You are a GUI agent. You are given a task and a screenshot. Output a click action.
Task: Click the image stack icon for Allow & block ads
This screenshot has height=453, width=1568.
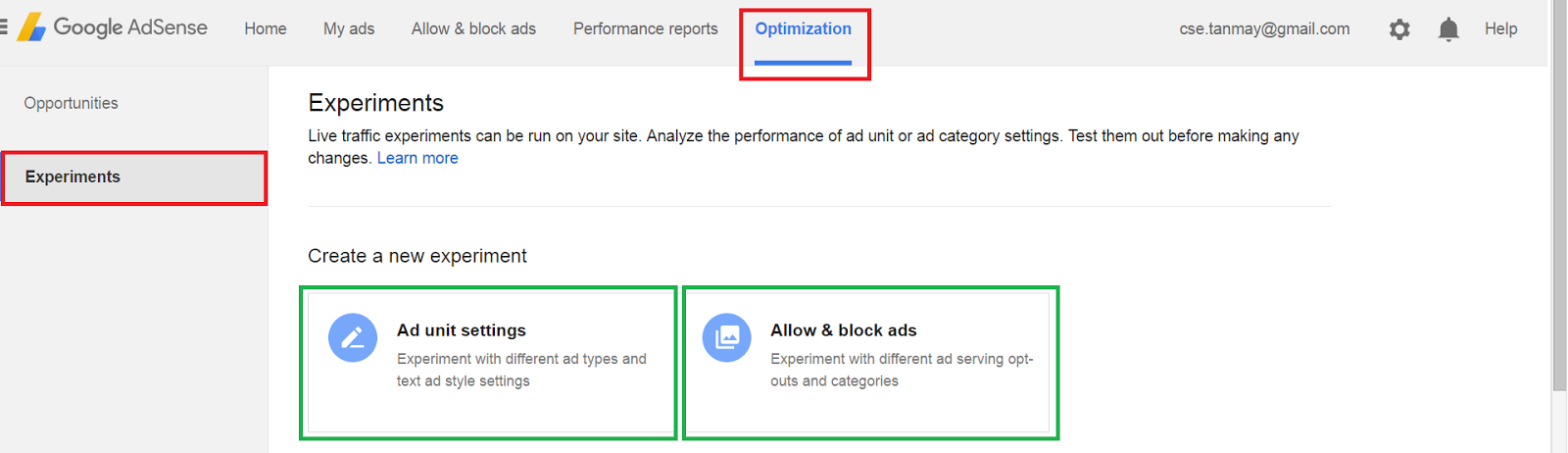tap(727, 337)
